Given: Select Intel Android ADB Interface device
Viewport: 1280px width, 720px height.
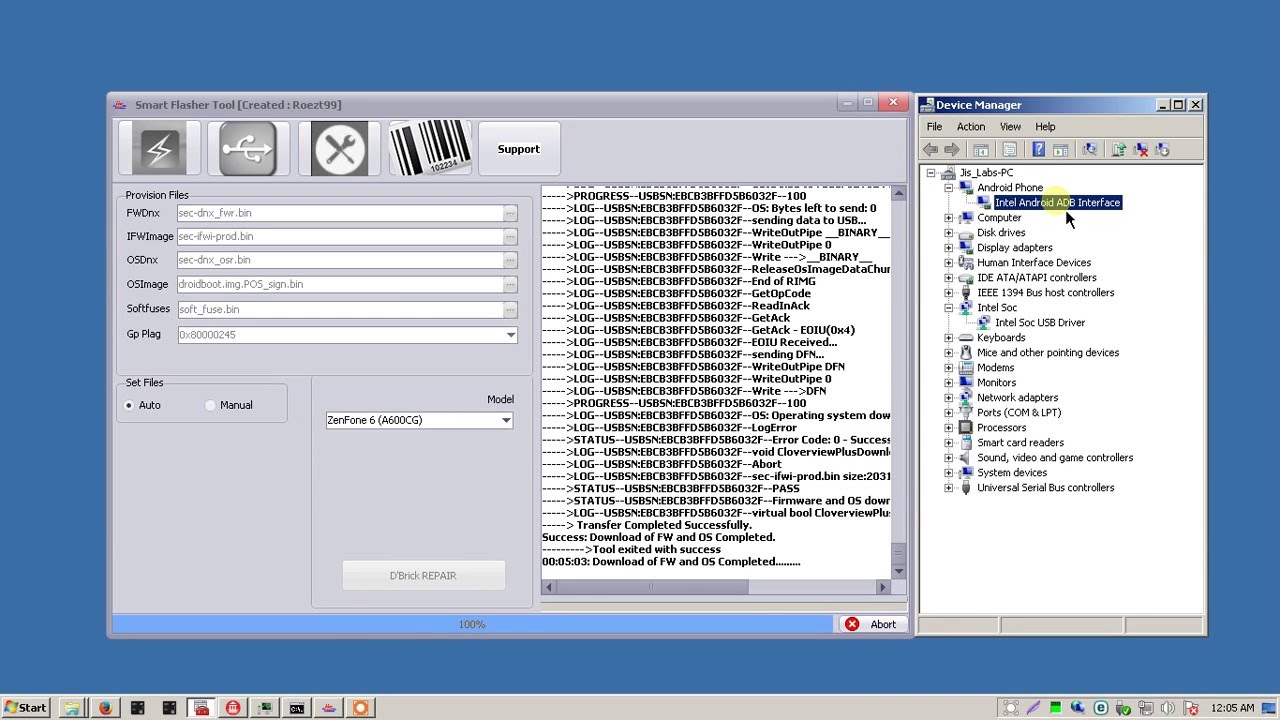Looking at the screenshot, I should [x=1057, y=203].
